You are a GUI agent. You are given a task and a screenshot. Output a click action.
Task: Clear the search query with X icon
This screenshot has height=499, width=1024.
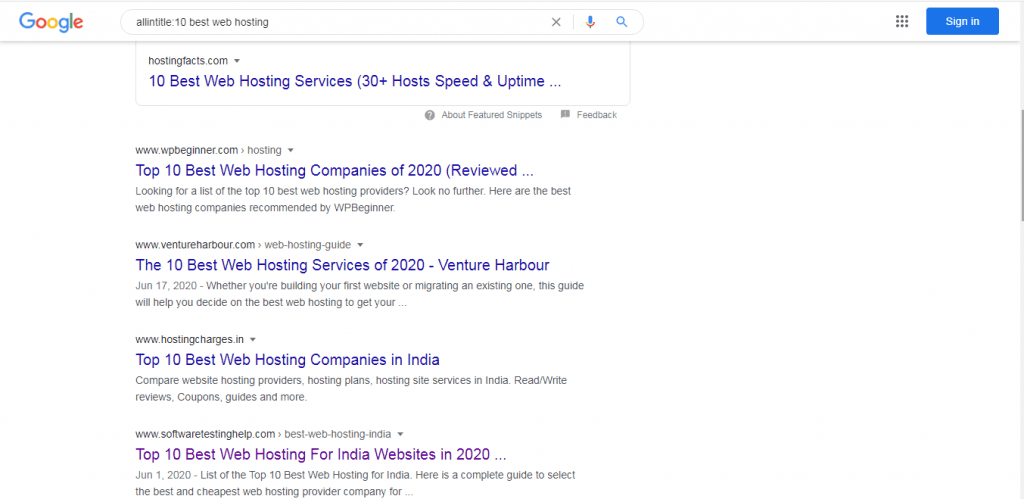click(556, 22)
